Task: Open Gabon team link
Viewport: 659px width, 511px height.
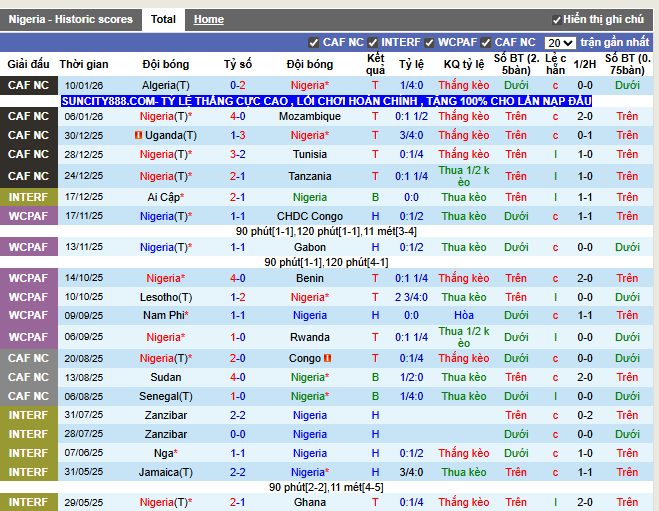Action: pos(310,247)
